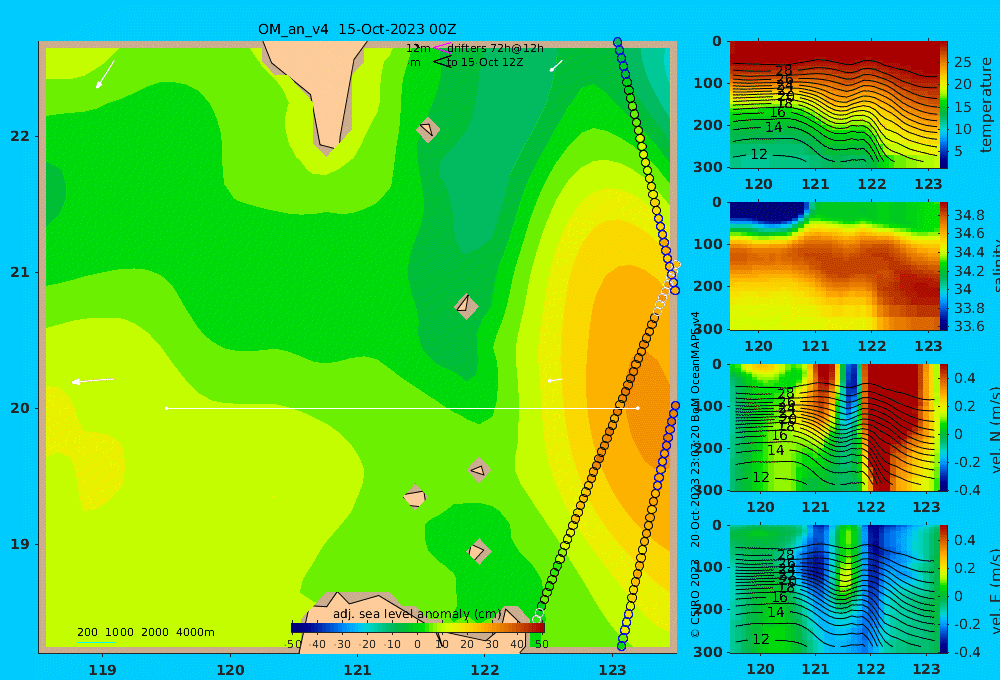1000x680 pixels.
Task: Click the vel. E panel colorbar
Action: point(943,589)
